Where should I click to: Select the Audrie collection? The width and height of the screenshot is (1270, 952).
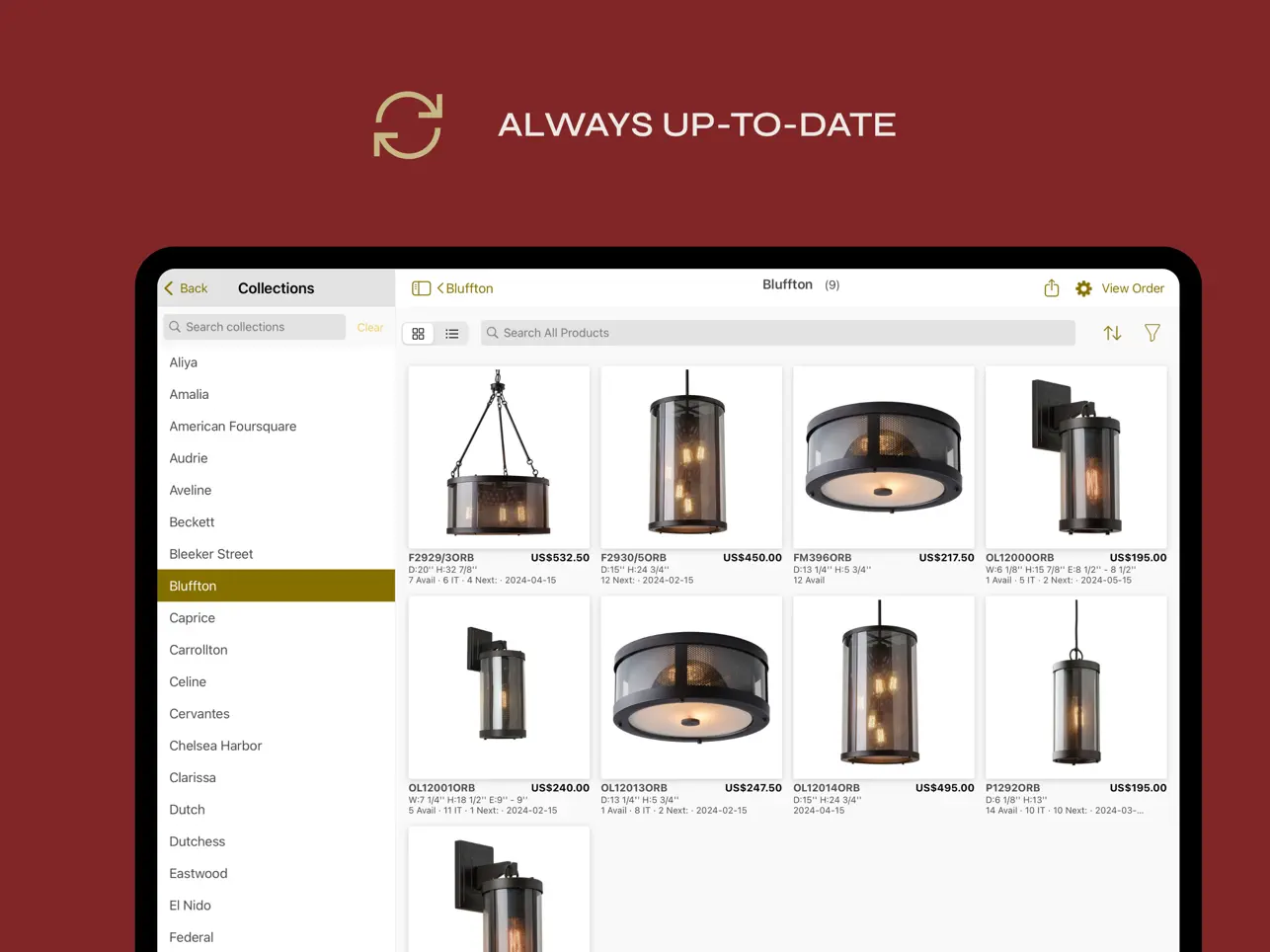click(276, 458)
